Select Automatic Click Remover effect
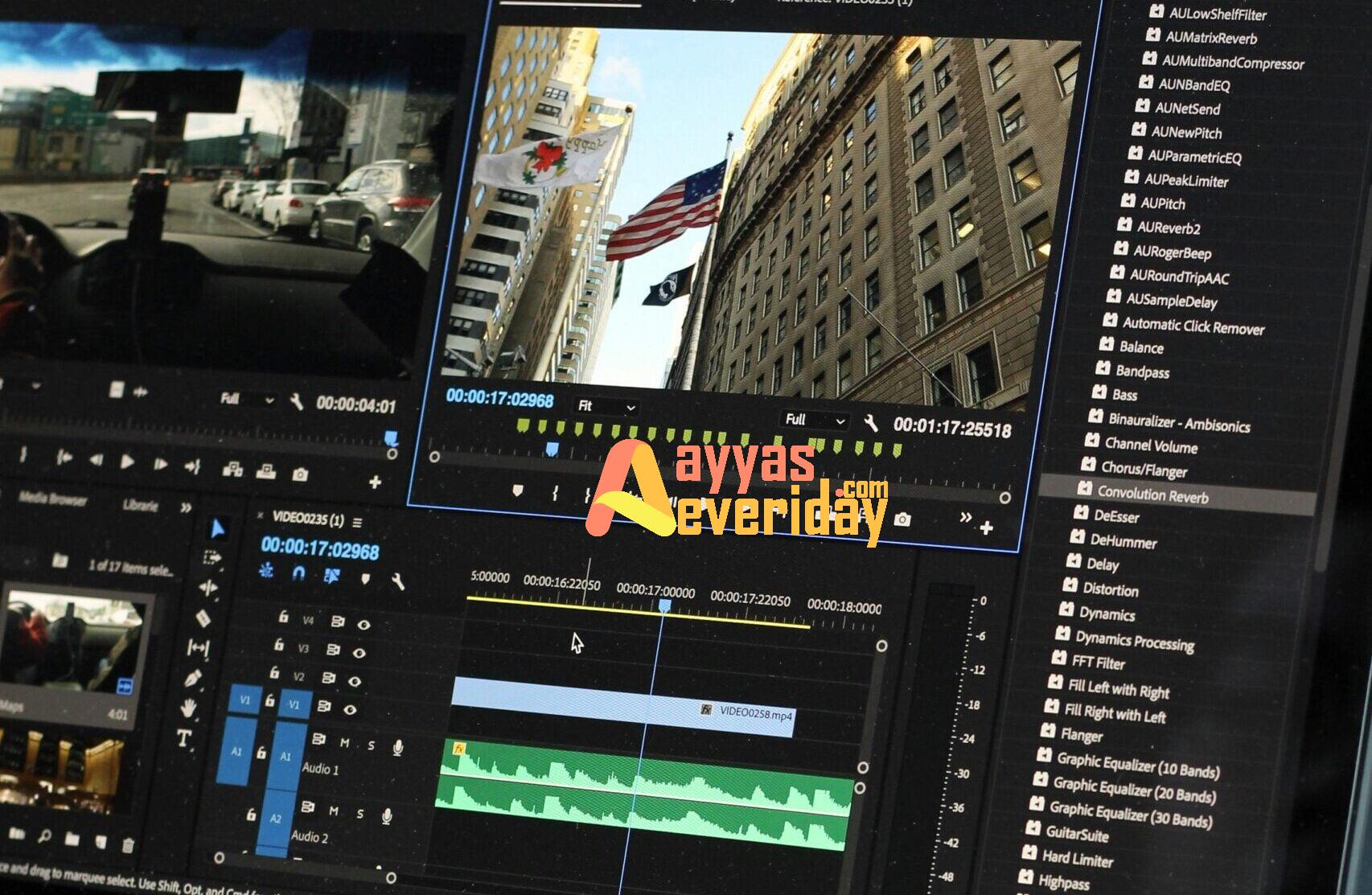The width and height of the screenshot is (1372, 895). [x=1193, y=326]
